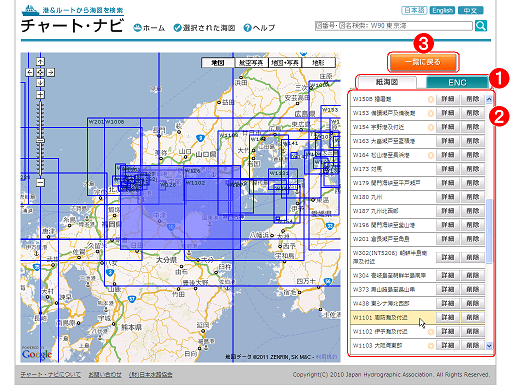The width and height of the screenshot is (512, 386).
Task: Select the 紙海図 tab
Action: [387, 82]
